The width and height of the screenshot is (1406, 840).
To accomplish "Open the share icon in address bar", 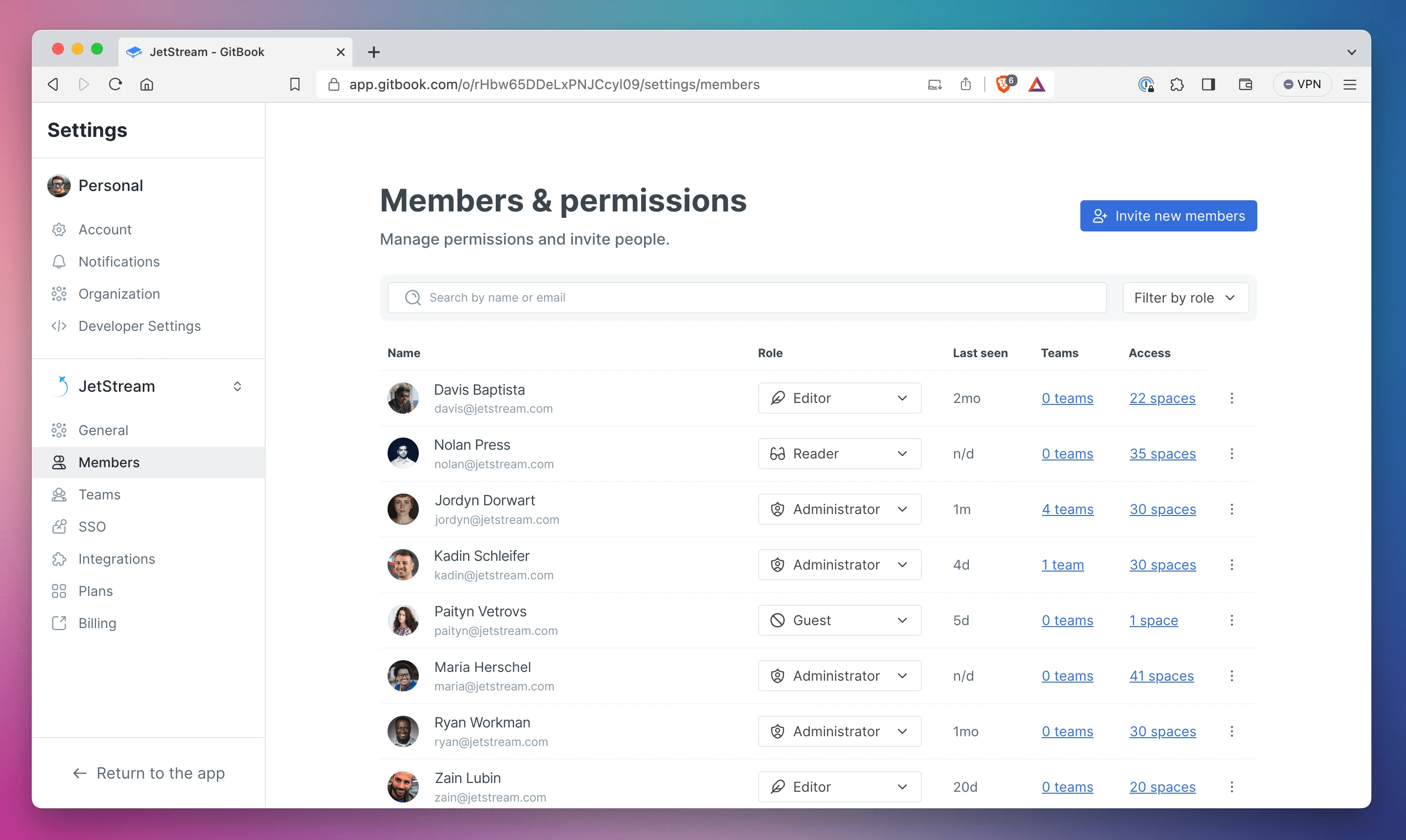I will 966,84.
